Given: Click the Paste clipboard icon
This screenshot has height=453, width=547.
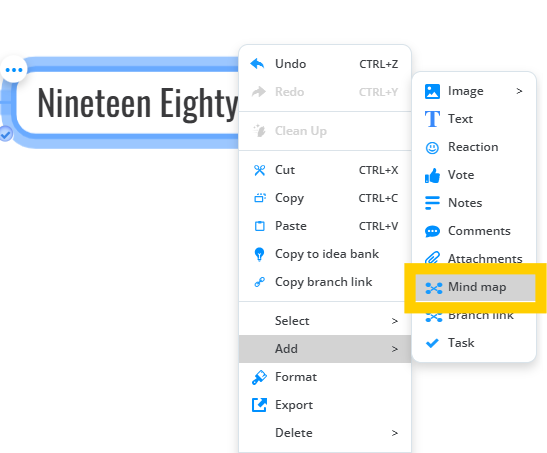Looking at the screenshot, I should 260,226.
